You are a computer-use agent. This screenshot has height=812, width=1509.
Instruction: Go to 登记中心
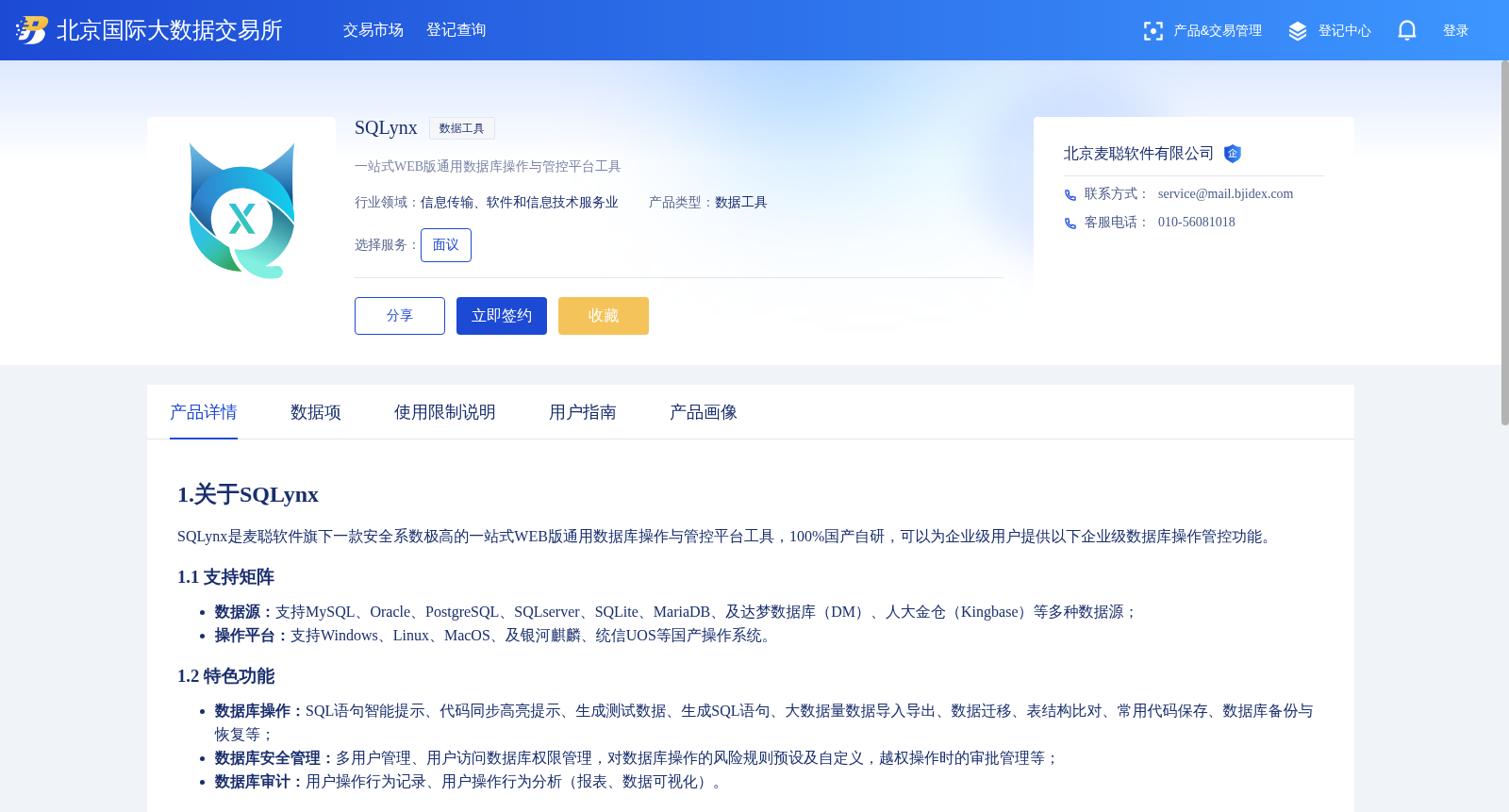[1345, 31]
